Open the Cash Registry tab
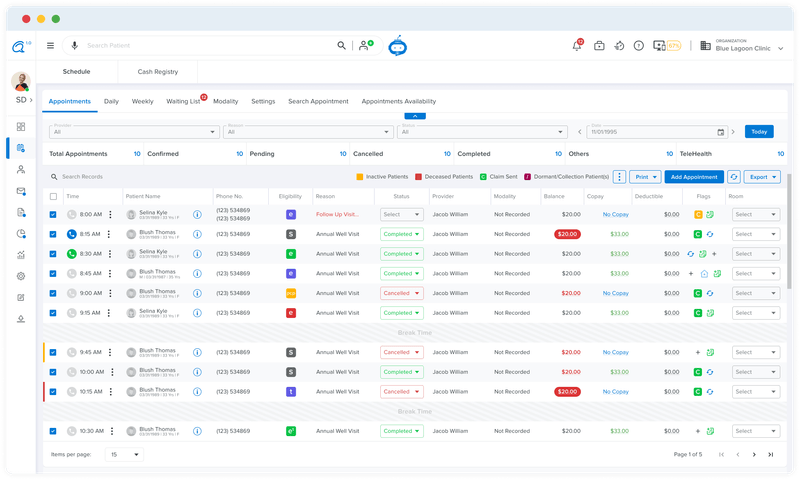The image size is (800, 480). pos(158,72)
